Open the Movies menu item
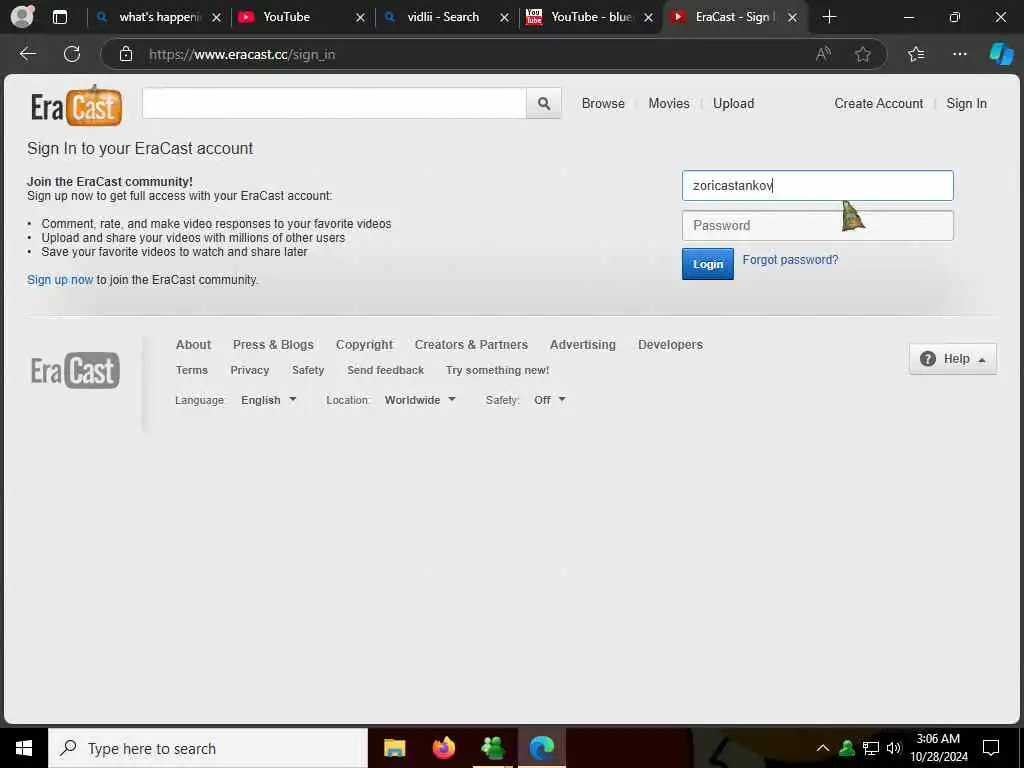 point(669,103)
